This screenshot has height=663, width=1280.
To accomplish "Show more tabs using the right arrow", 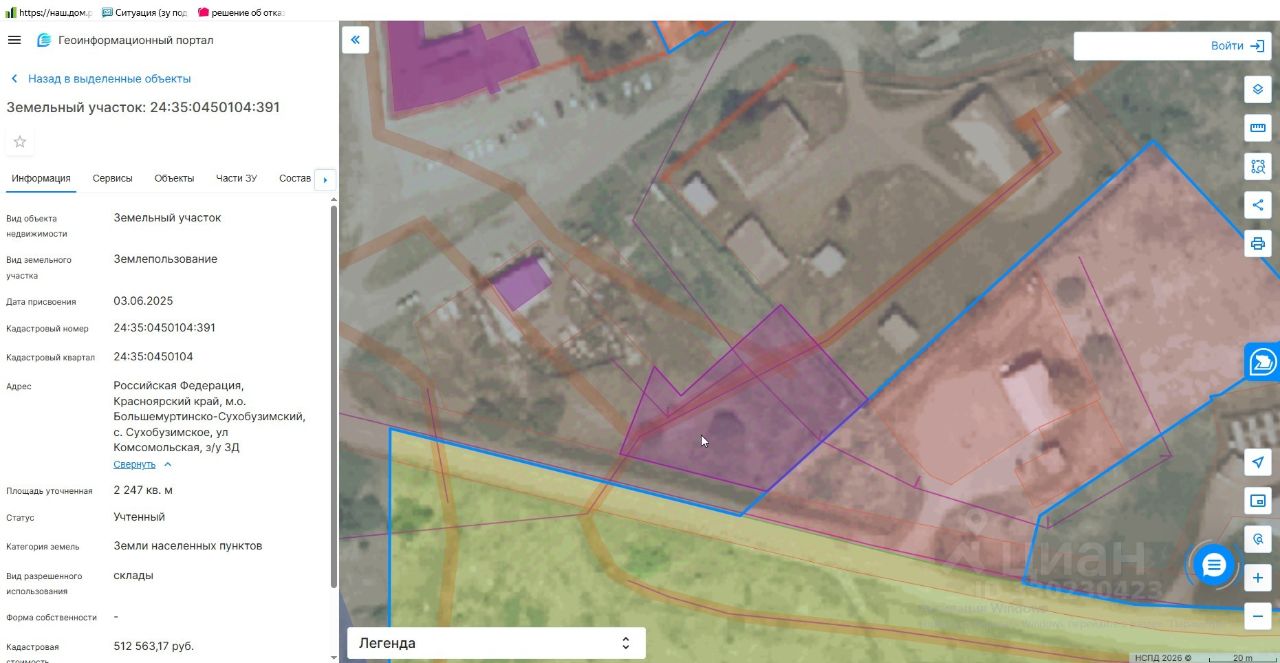I will click(324, 179).
